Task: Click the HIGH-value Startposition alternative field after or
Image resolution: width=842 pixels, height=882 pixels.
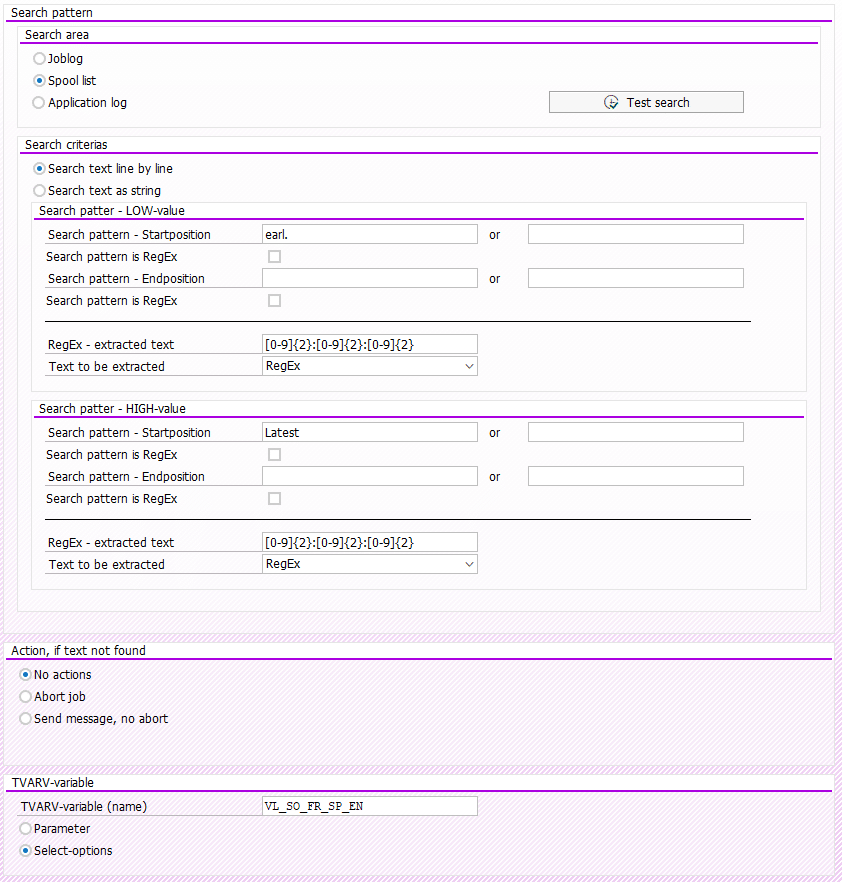Action: [x=636, y=433]
